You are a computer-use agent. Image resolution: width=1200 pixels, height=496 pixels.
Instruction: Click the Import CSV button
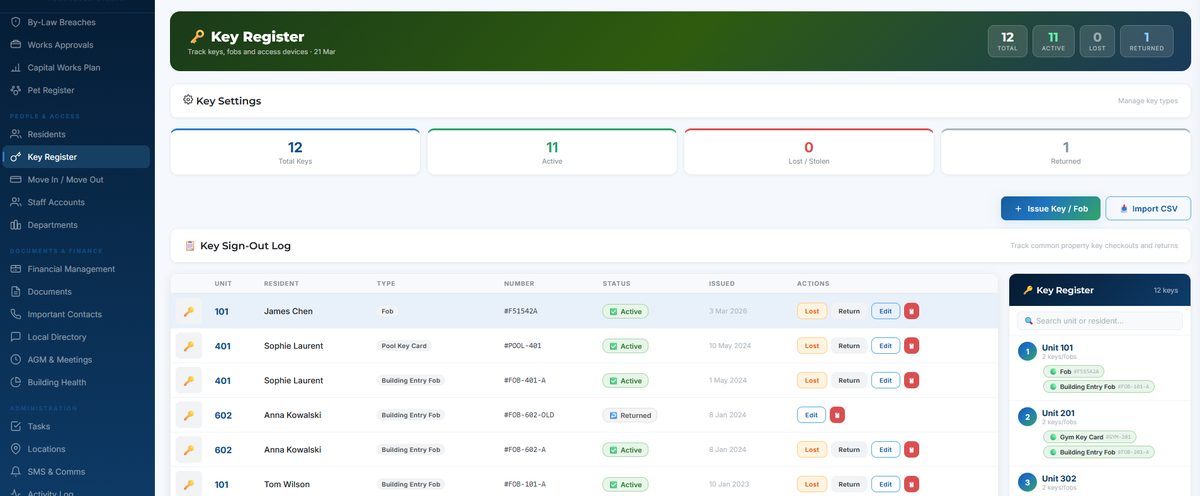coord(1148,208)
